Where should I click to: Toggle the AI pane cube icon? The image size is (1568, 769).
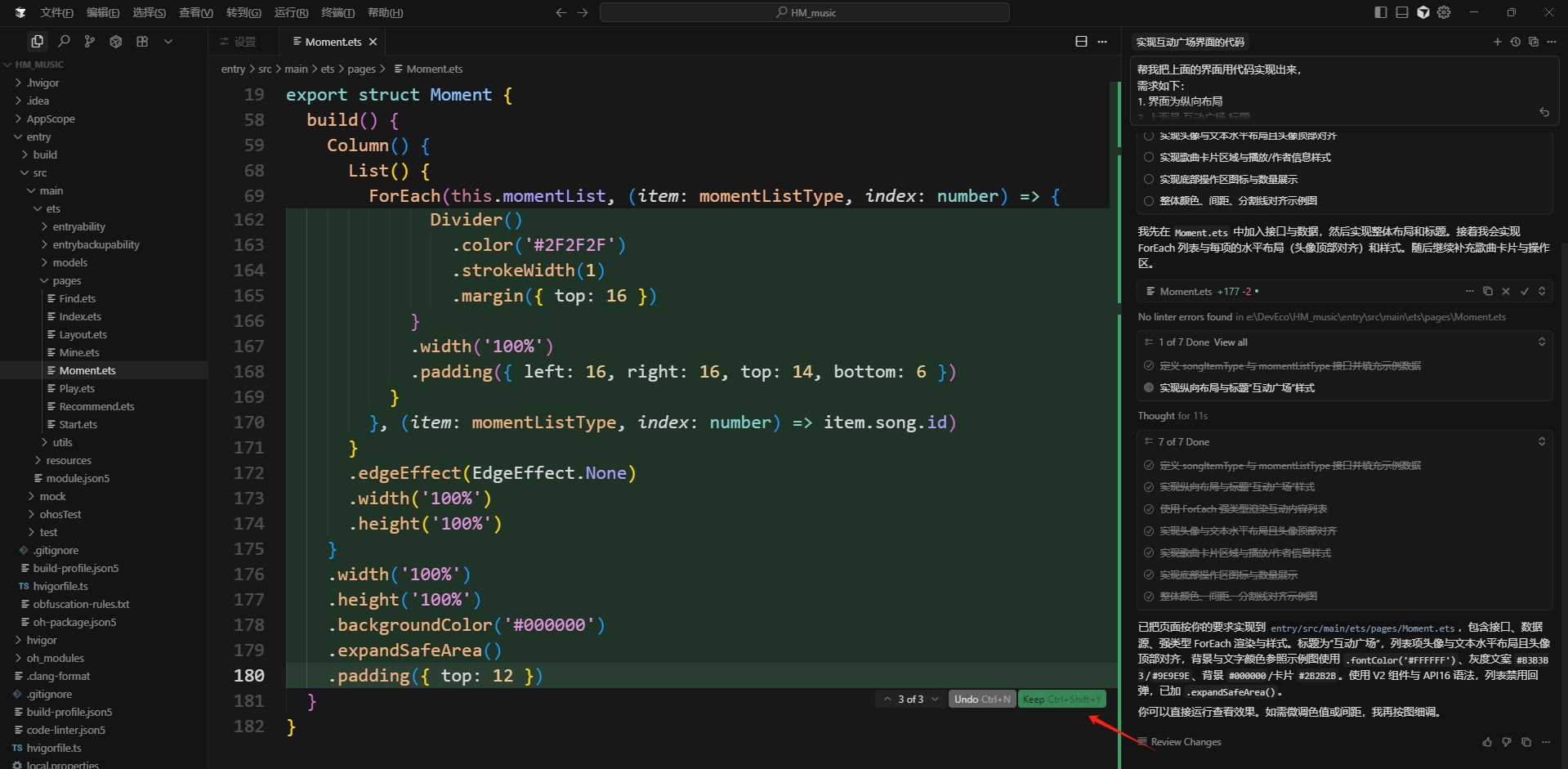click(1423, 12)
